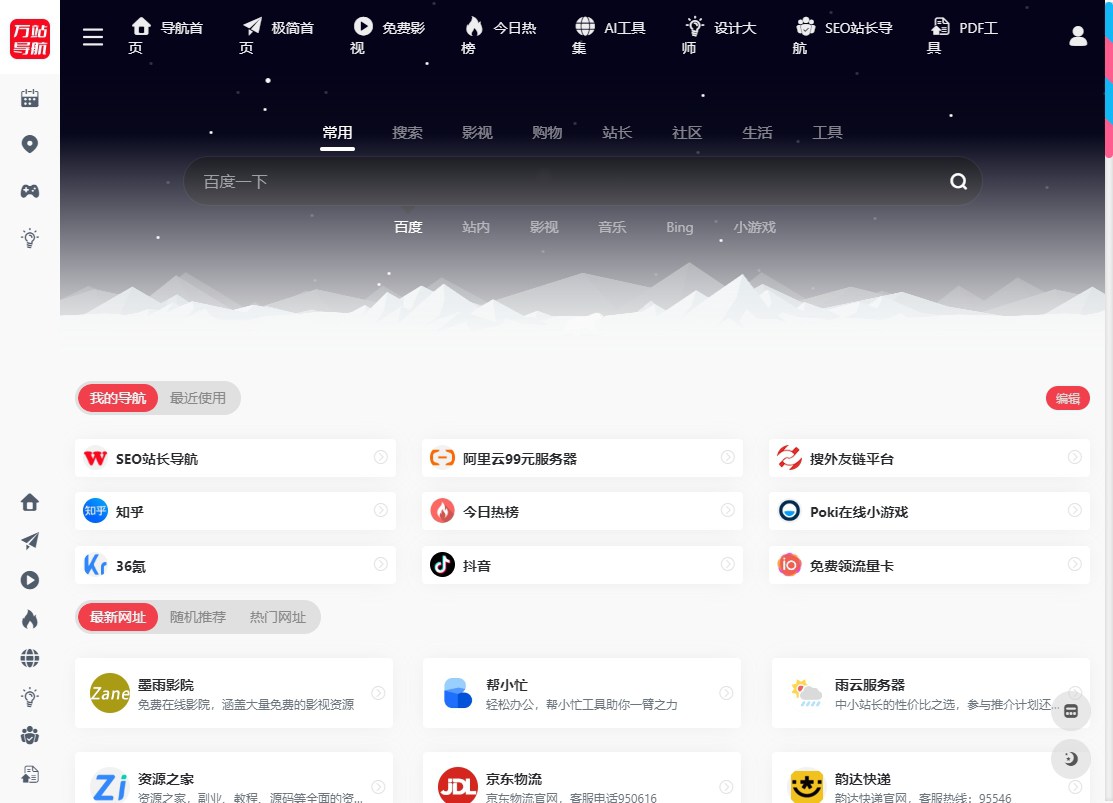This screenshot has height=803, width=1113.
Task: Choose 小游戏 search engine option
Action: point(755,227)
